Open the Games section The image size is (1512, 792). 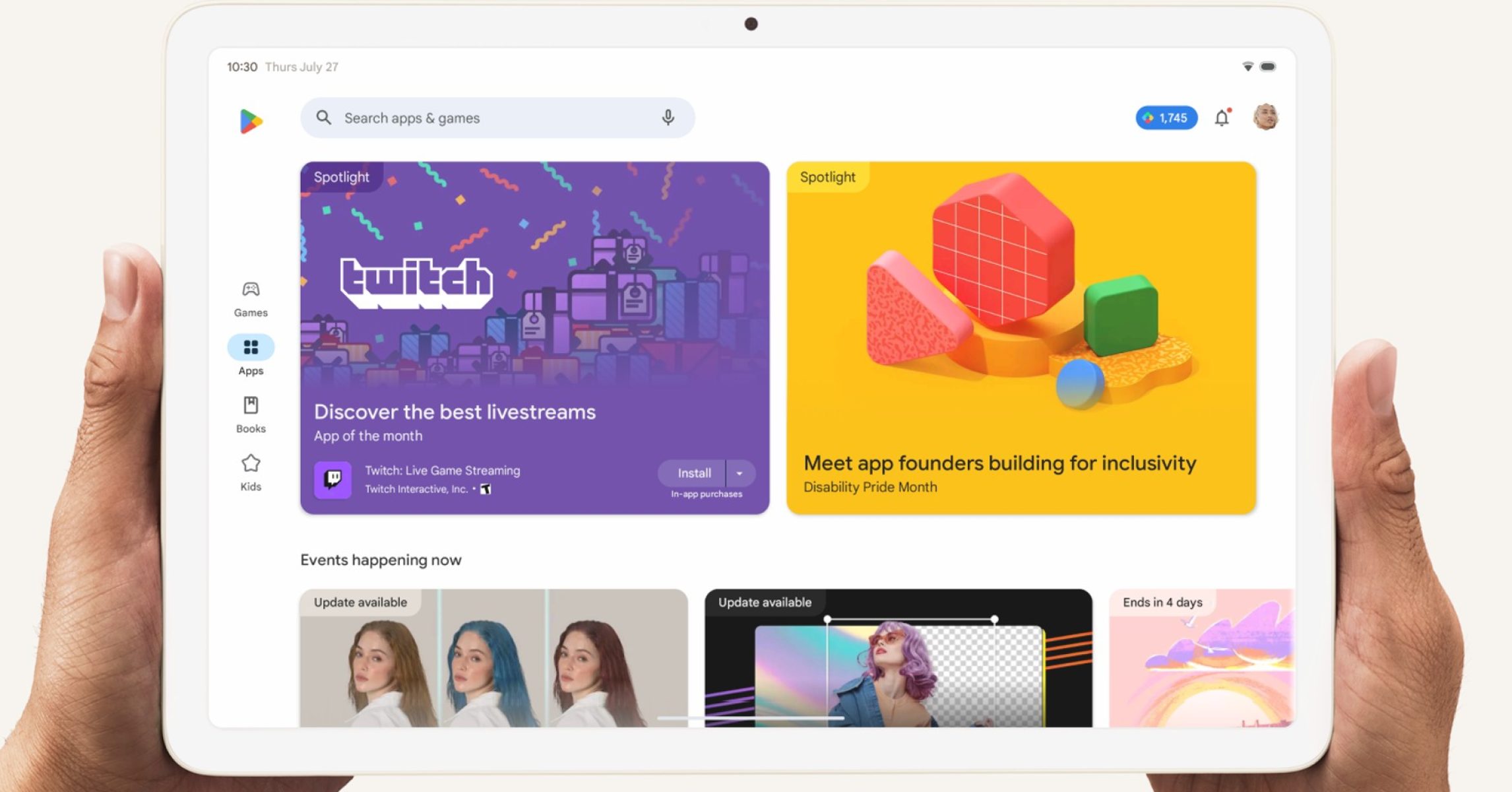coord(251,298)
